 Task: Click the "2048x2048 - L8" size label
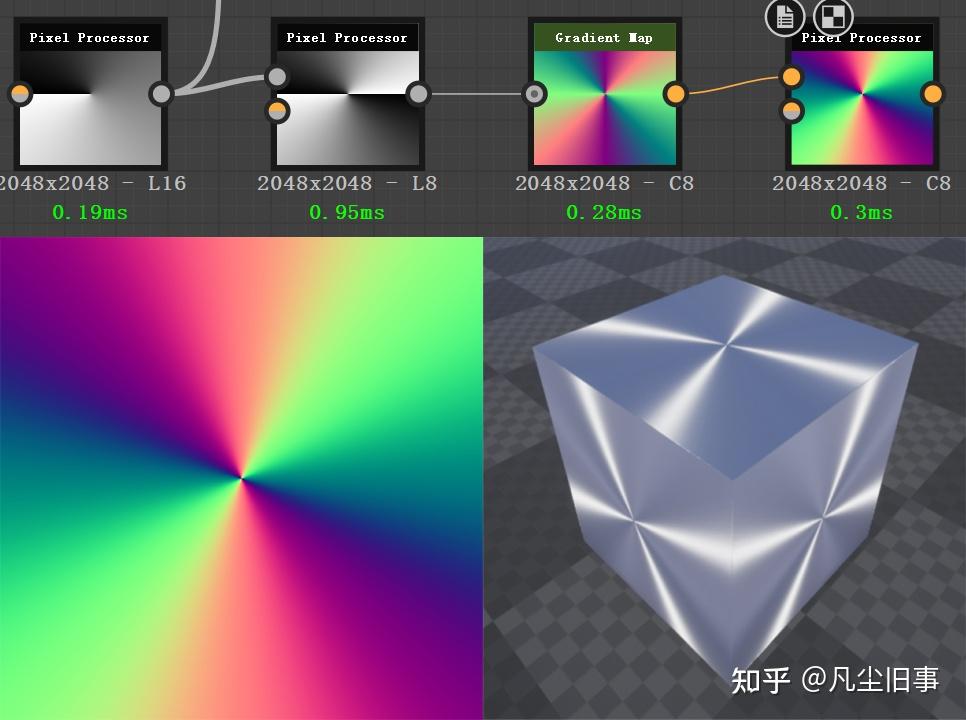[x=347, y=183]
